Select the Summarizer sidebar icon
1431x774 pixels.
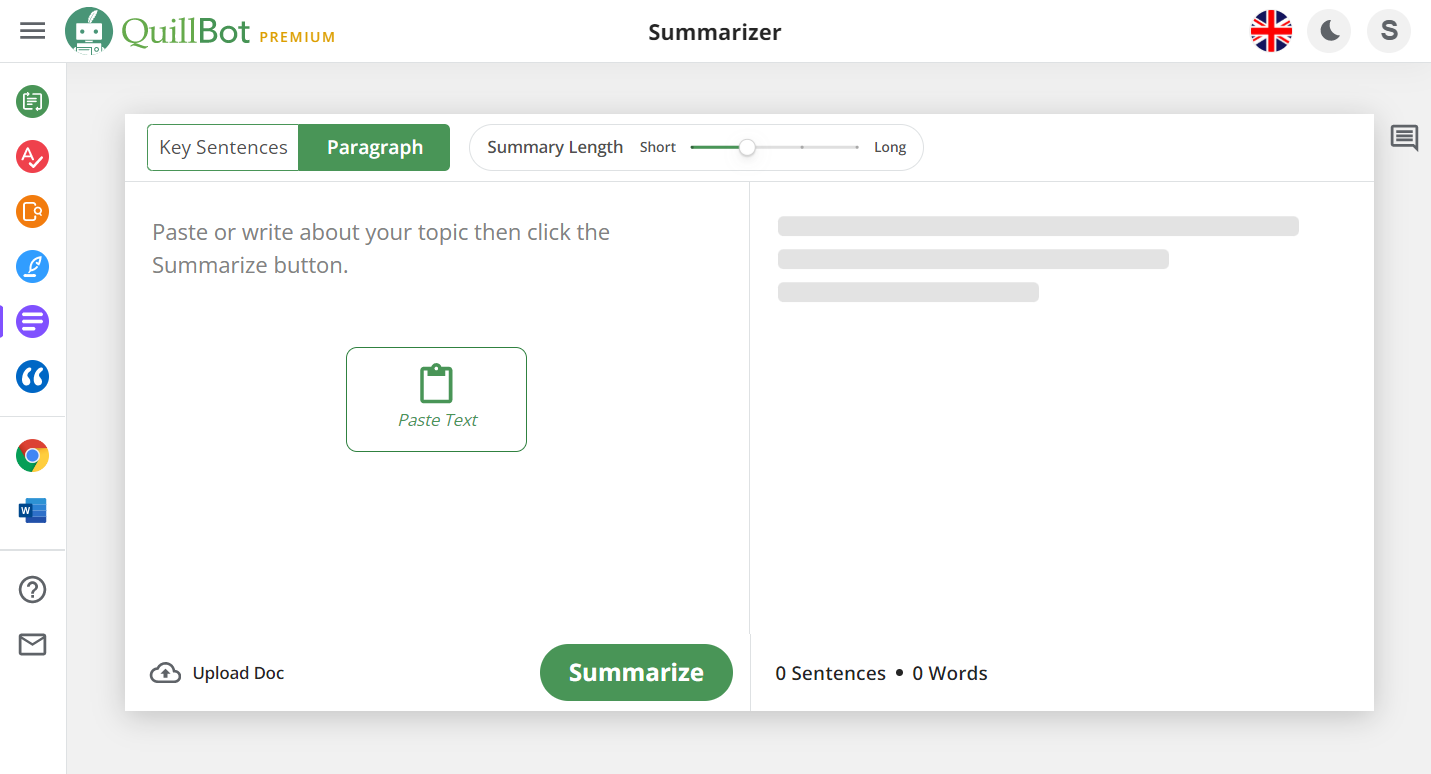tap(32, 322)
